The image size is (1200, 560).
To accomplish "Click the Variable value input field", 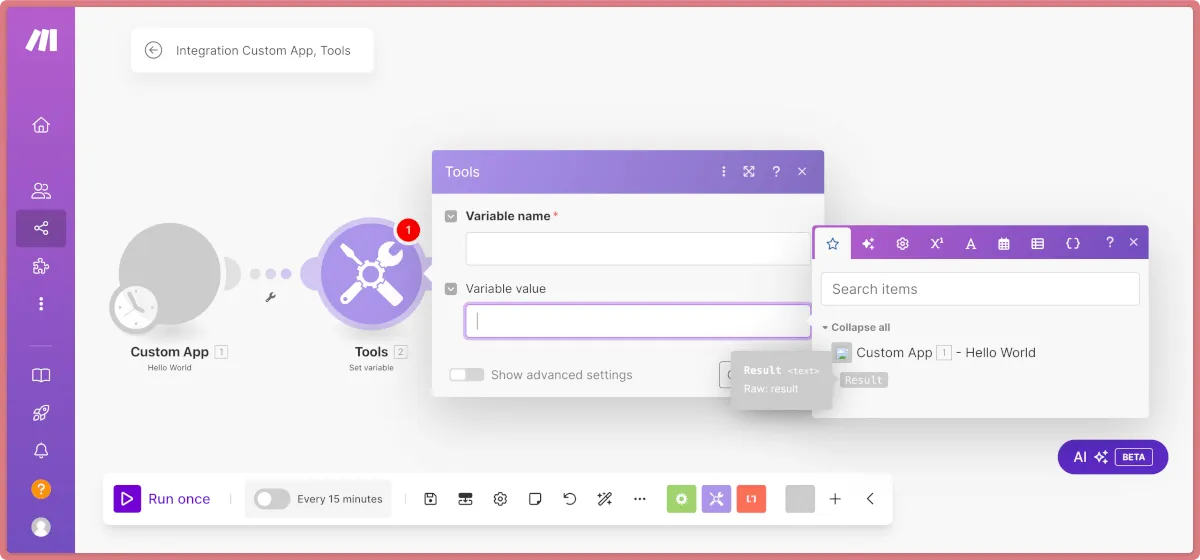I will coord(638,321).
